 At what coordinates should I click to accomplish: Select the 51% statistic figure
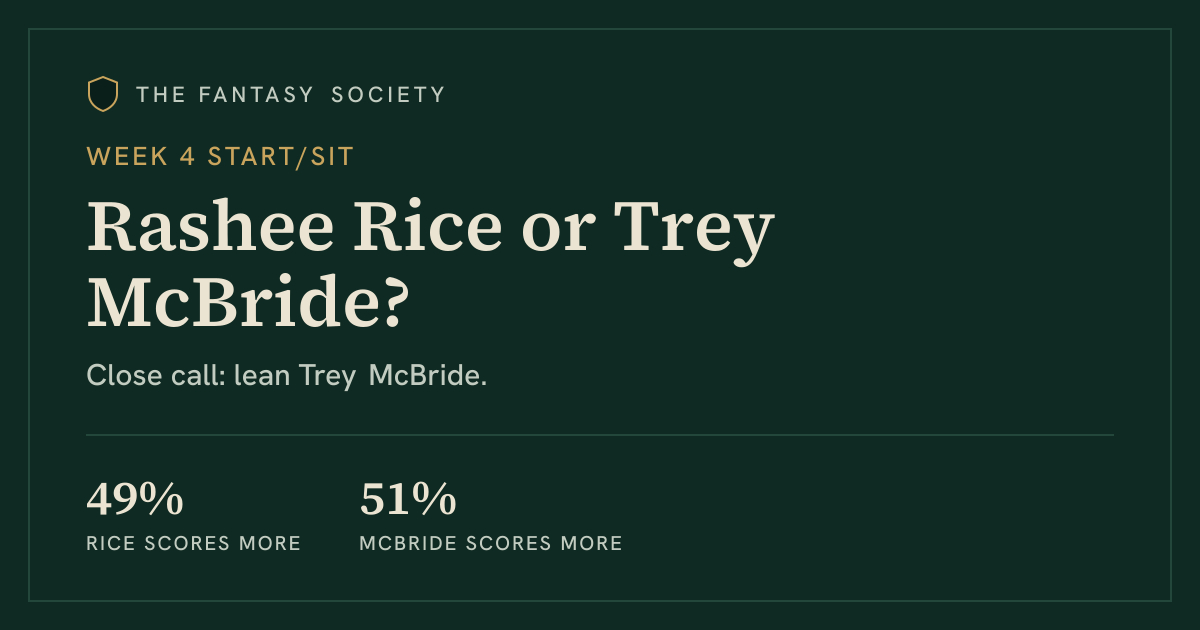(x=408, y=499)
